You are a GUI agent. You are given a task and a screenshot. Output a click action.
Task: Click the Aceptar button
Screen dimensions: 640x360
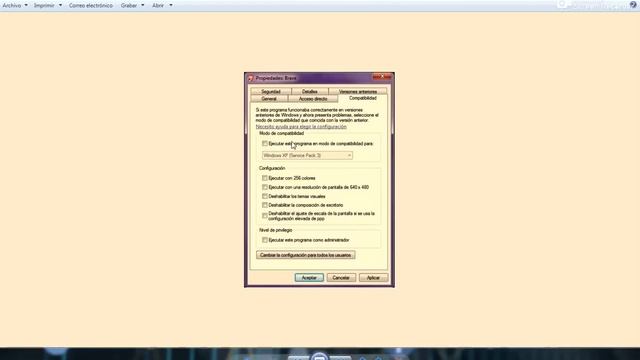309,278
